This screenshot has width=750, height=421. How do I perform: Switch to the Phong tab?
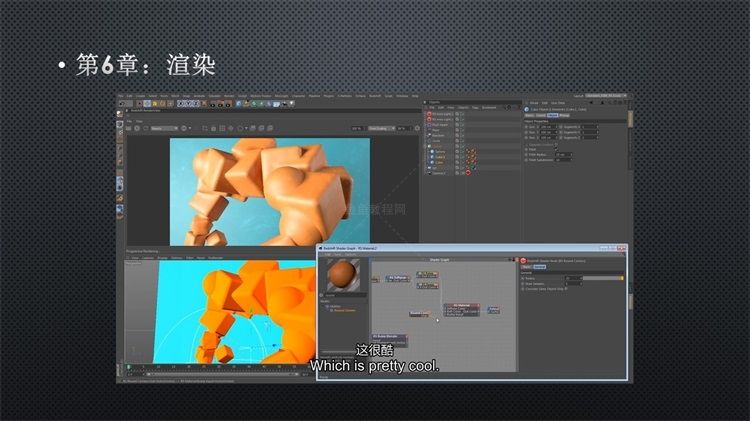pyautogui.click(x=564, y=115)
